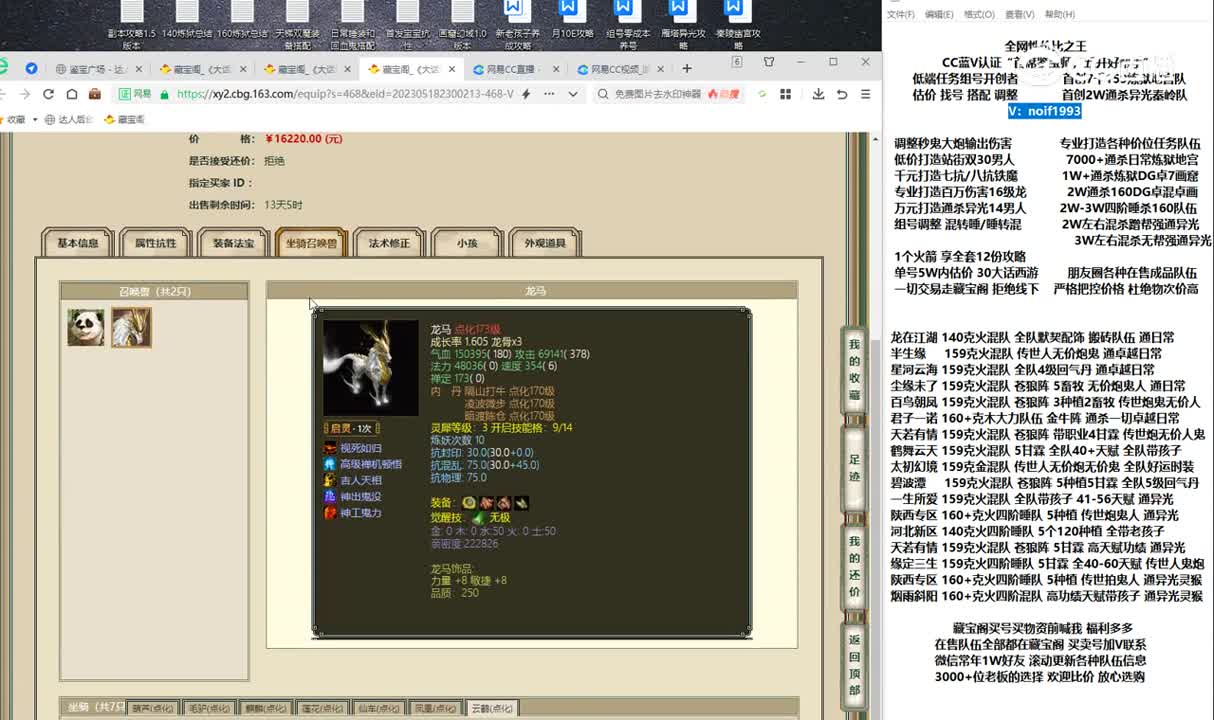Open the 装备法宝 tab
The image size is (1214, 720).
233,243
